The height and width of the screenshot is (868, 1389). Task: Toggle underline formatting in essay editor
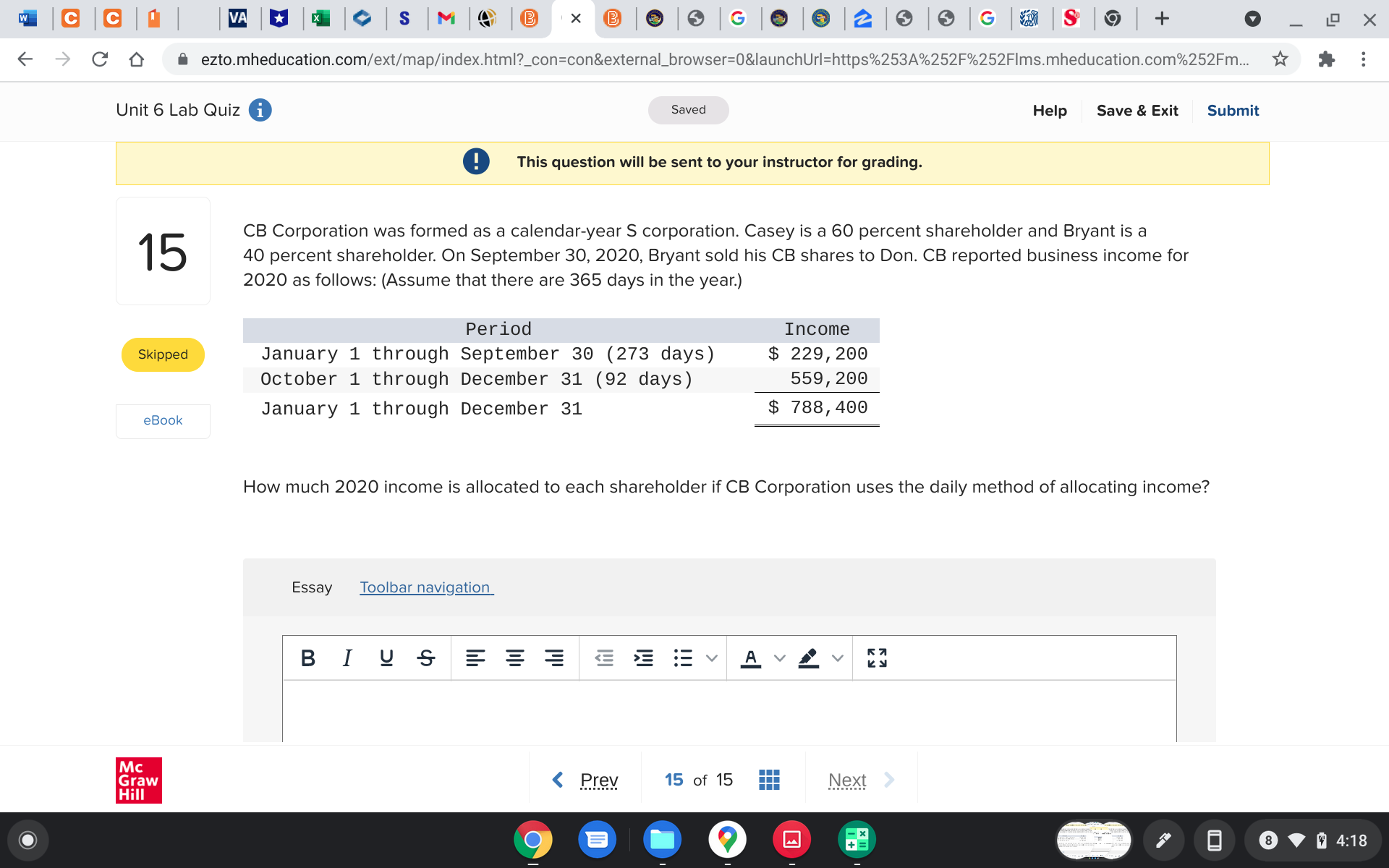click(x=386, y=658)
